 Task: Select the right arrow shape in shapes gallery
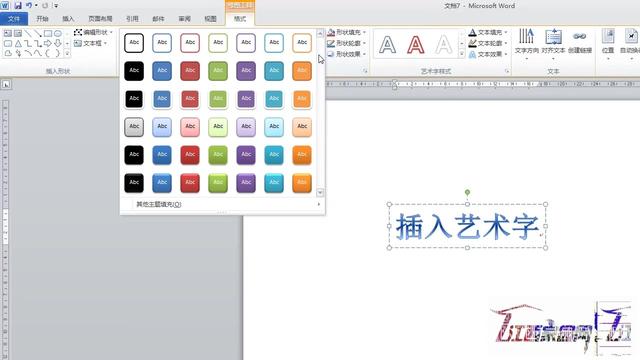click(48, 43)
